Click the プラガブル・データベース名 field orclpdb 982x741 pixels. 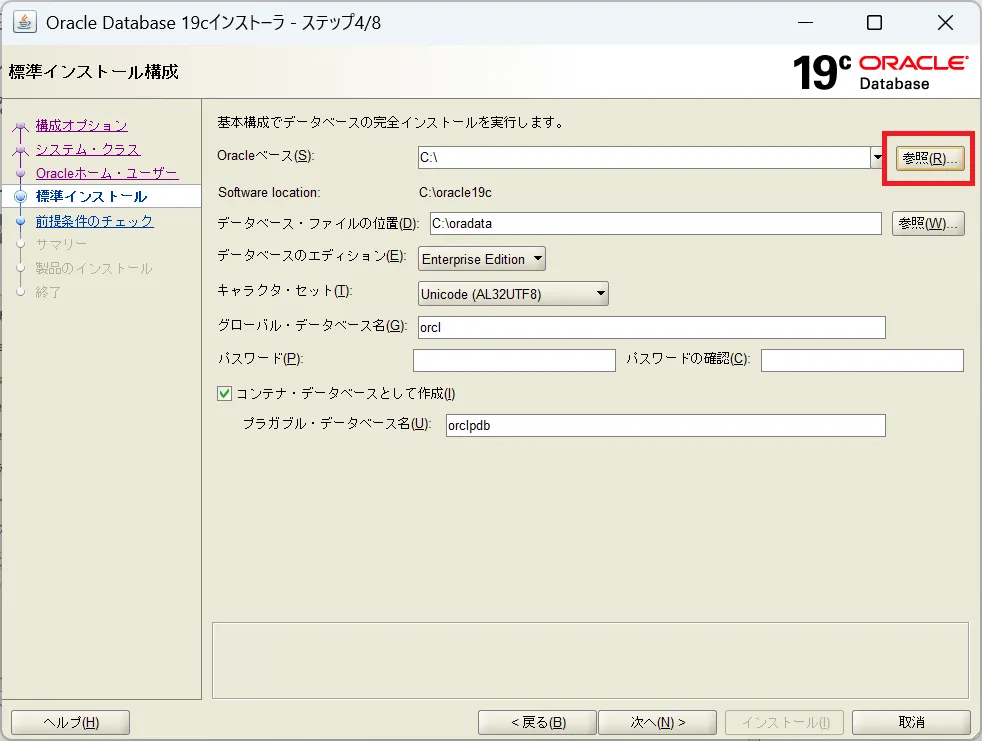point(666,425)
